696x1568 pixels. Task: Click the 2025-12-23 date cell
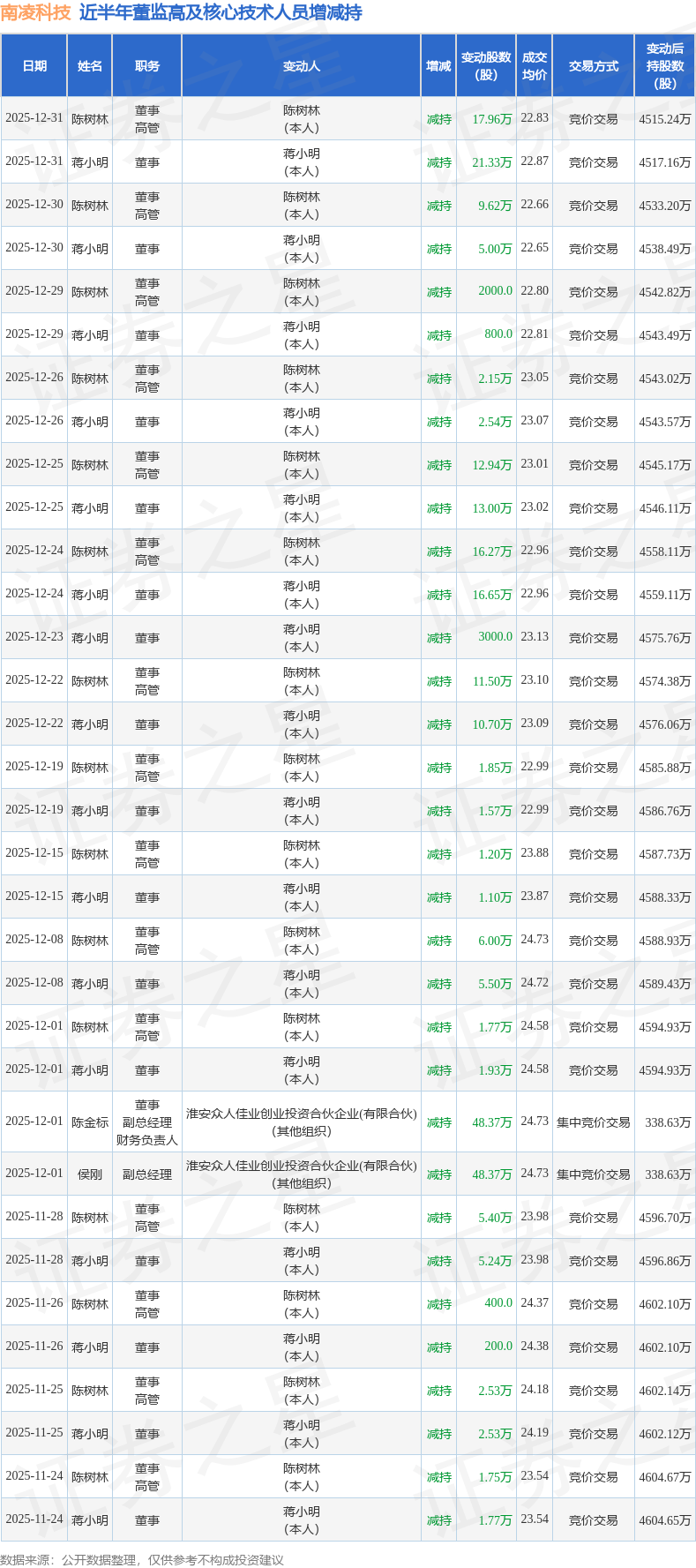(x=34, y=637)
